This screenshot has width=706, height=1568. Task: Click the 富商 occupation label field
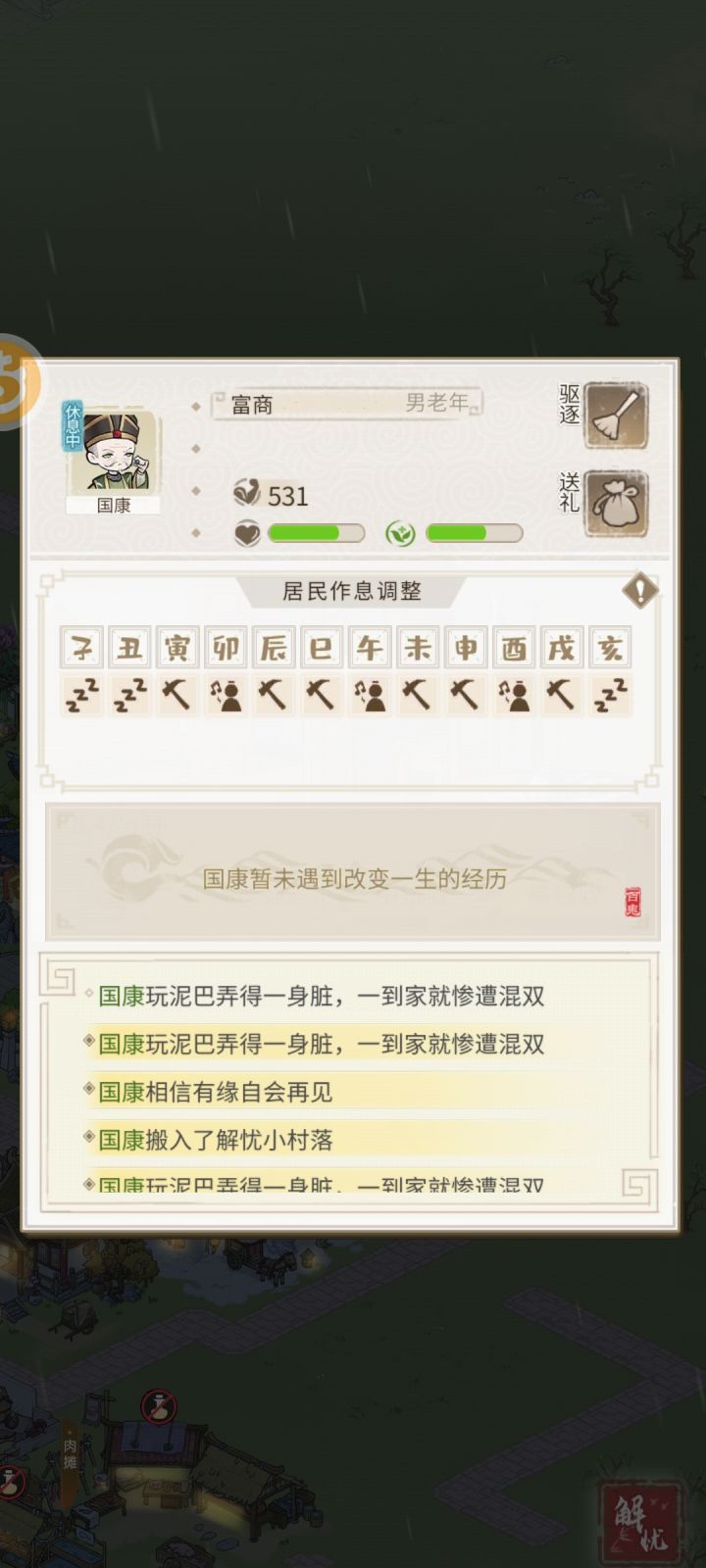347,403
